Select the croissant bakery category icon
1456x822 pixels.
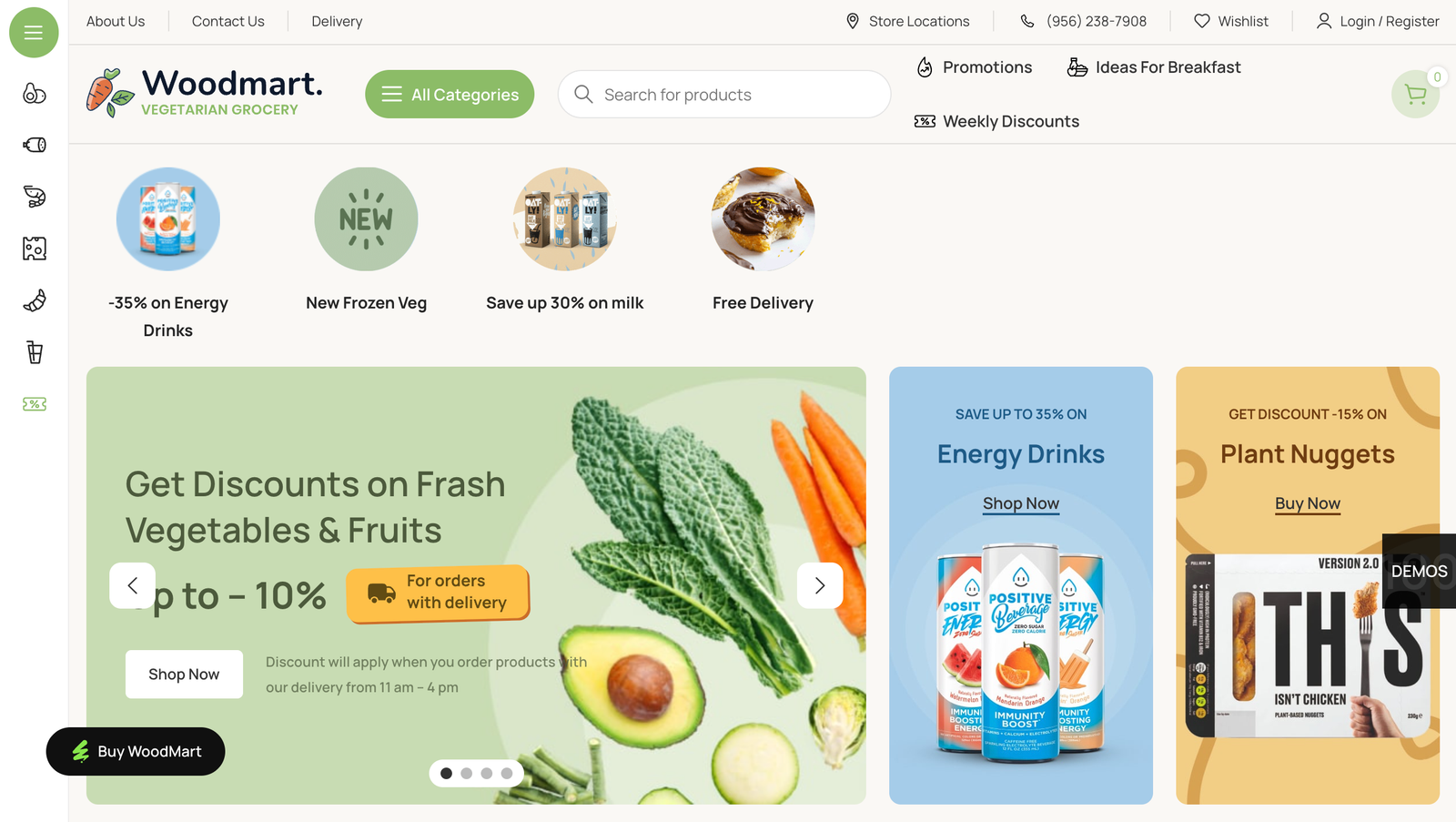pos(35,300)
